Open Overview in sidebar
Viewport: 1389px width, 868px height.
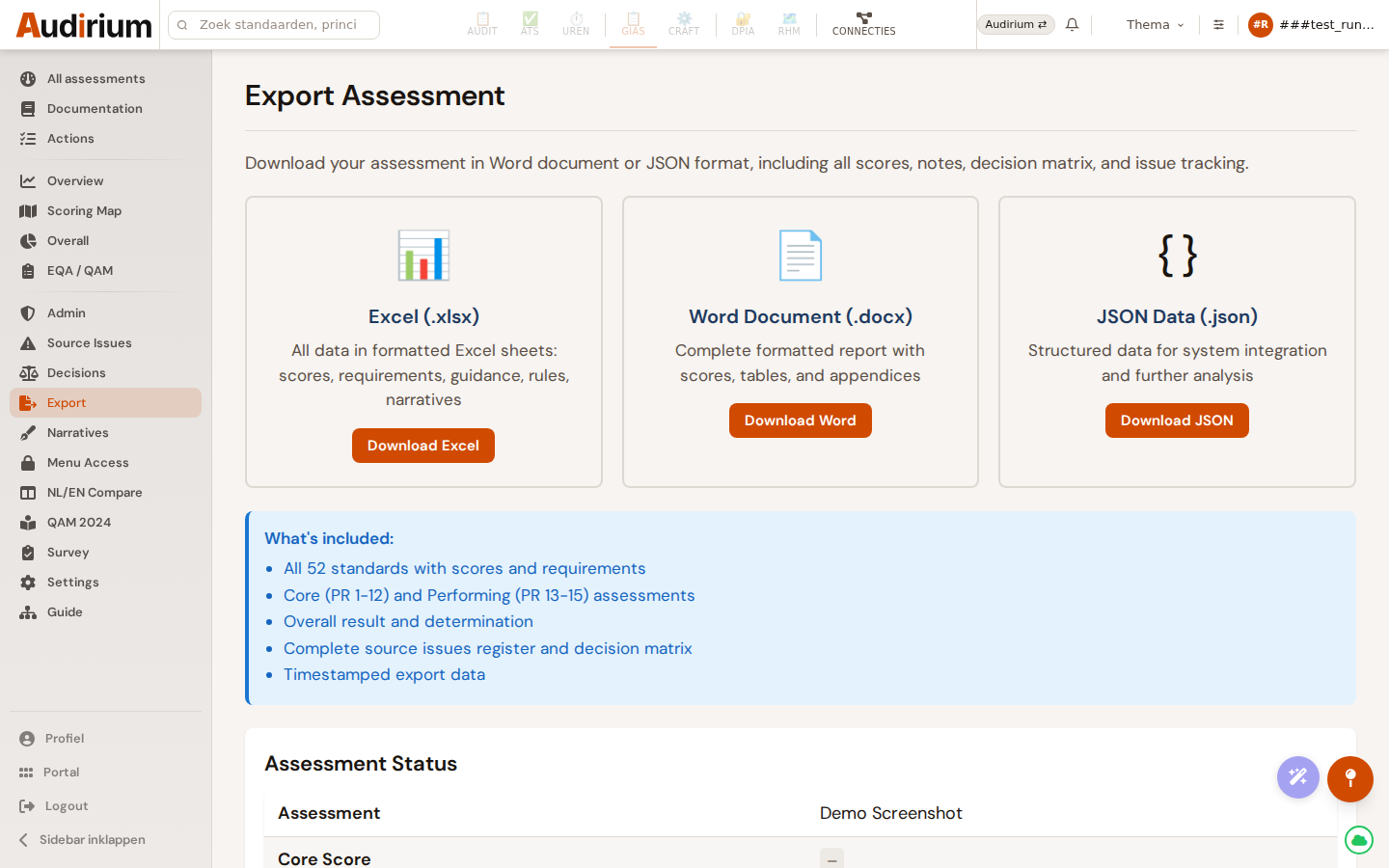tap(105, 181)
